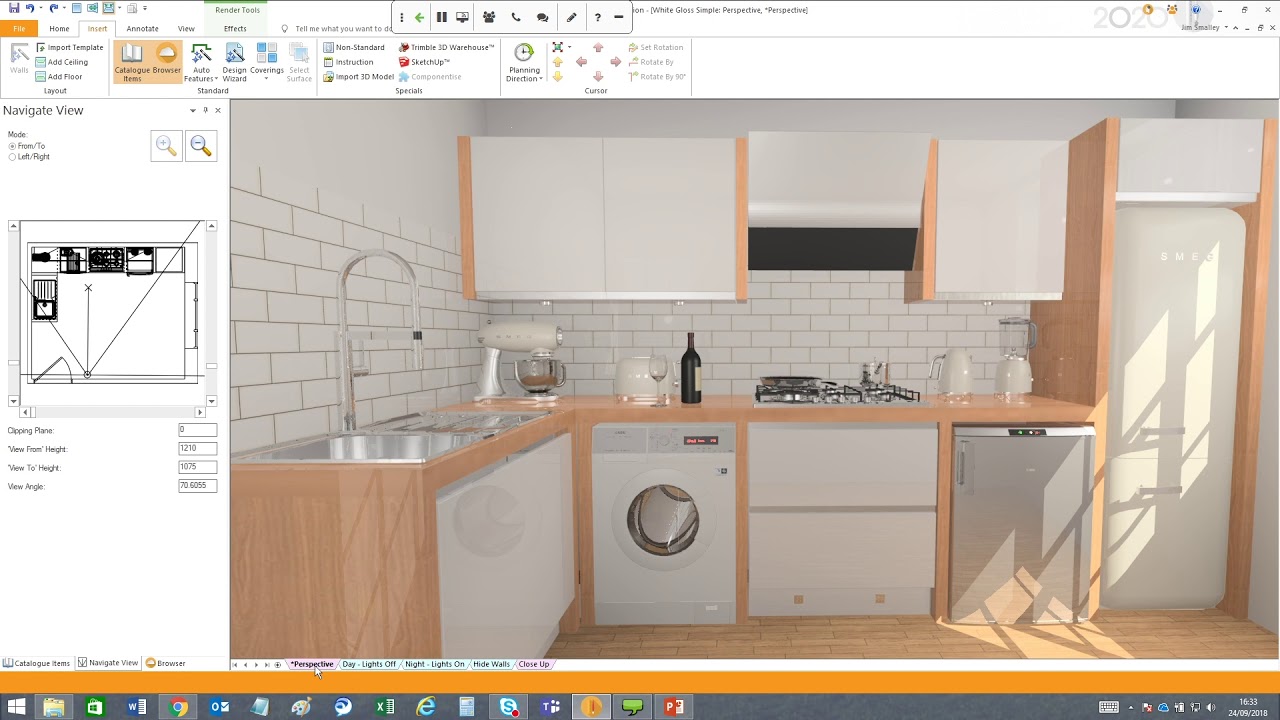This screenshot has height=720, width=1280.
Task: Click the green back arrow on meeting toolbar
Action: [419, 17]
